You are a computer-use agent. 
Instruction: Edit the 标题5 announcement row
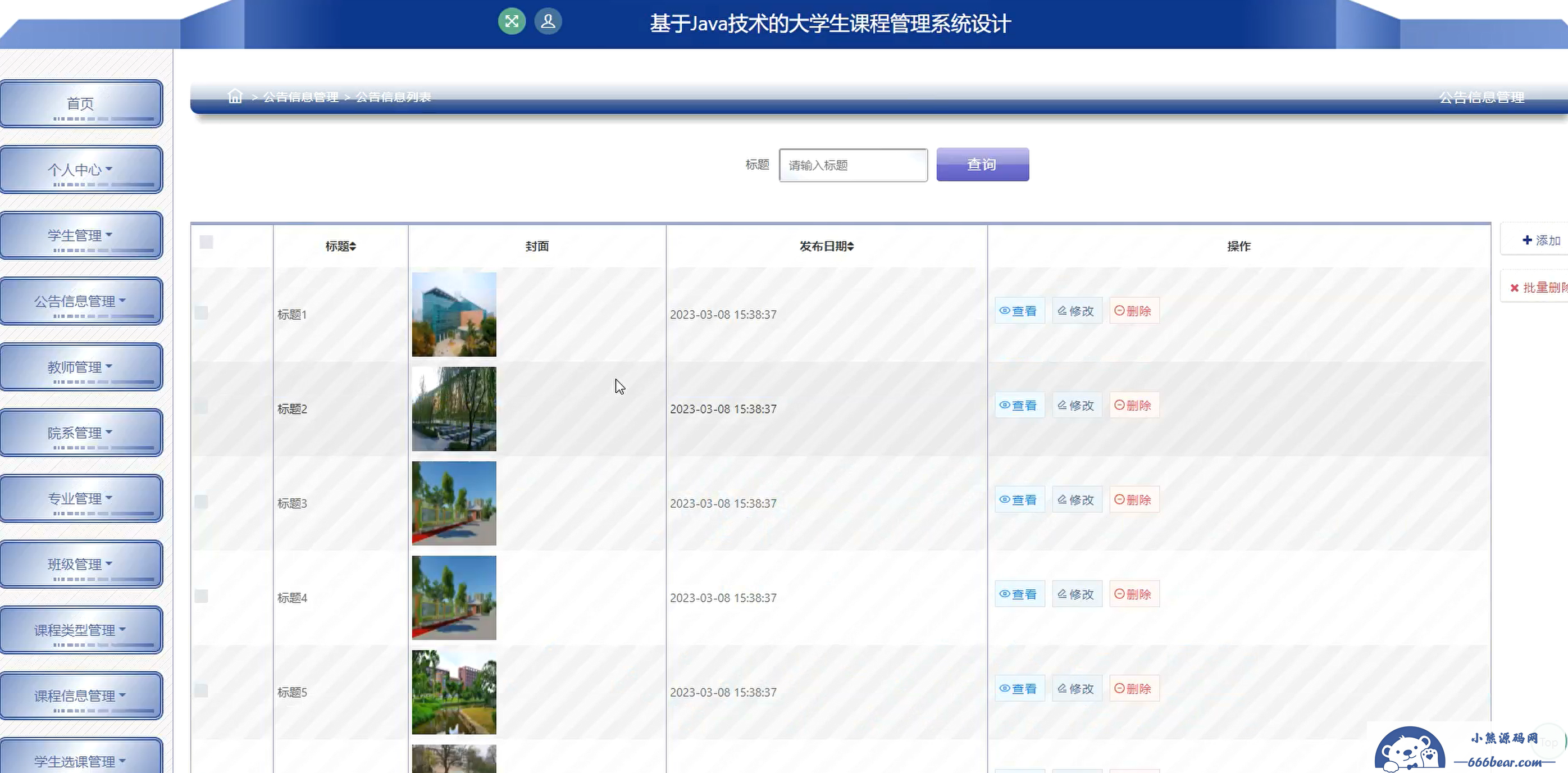click(x=1077, y=688)
